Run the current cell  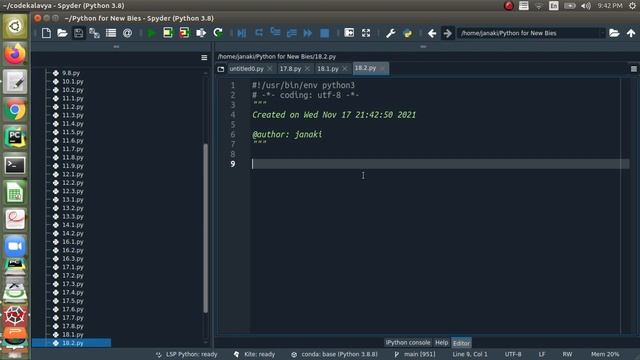point(168,33)
